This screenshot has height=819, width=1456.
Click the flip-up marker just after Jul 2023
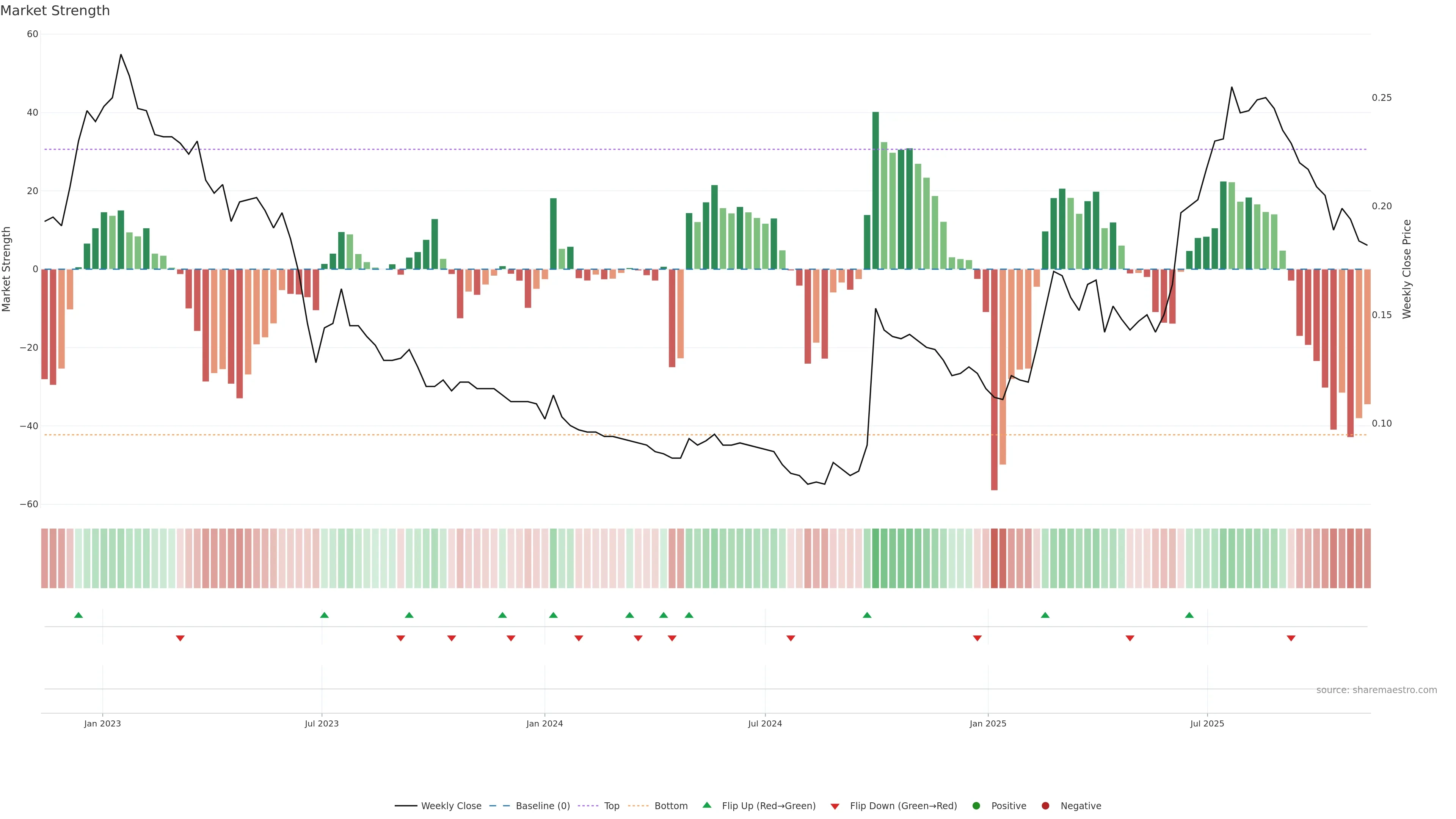325,615
